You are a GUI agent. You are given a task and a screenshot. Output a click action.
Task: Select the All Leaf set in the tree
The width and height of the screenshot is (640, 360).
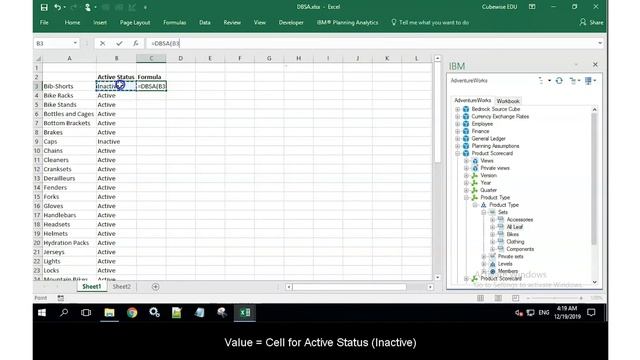pos(515,227)
